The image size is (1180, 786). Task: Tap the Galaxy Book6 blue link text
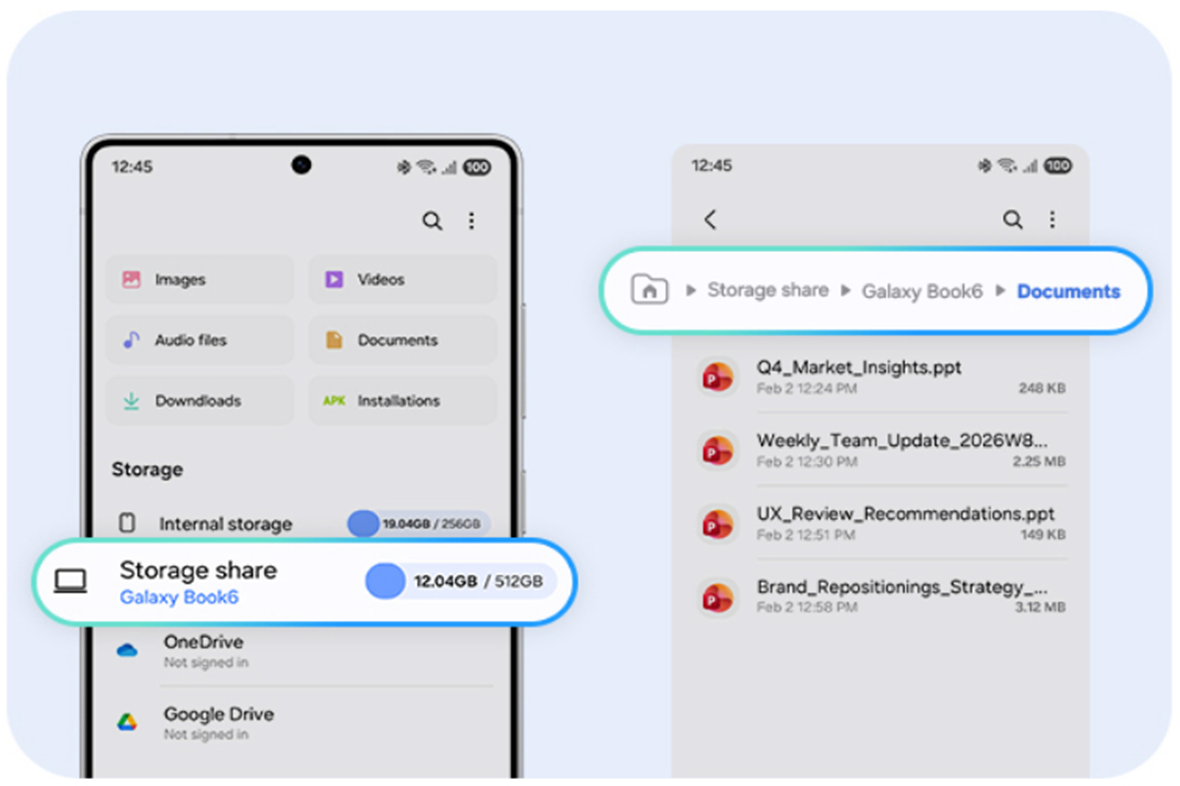coord(179,597)
